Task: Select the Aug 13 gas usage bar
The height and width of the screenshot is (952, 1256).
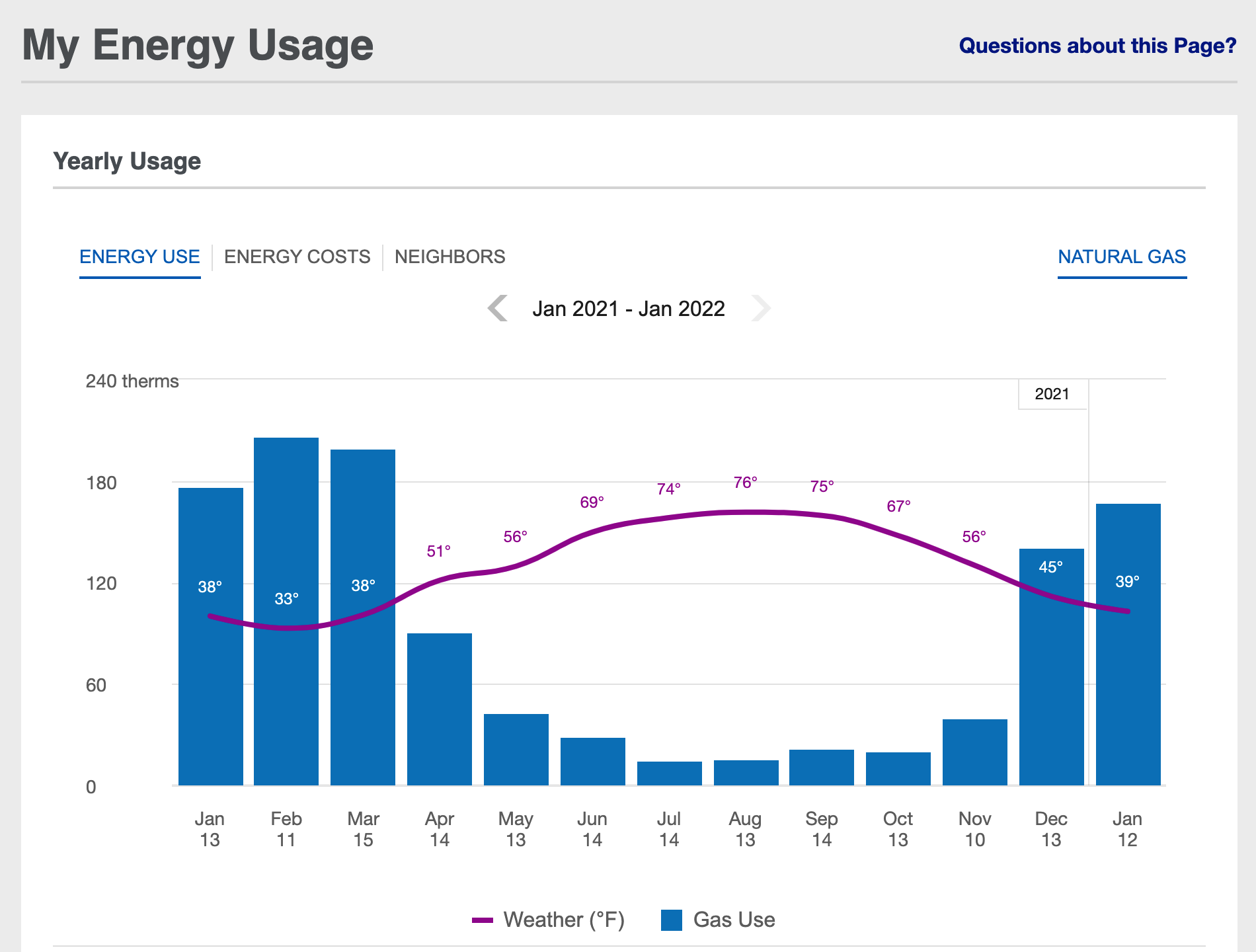Action: click(x=746, y=773)
